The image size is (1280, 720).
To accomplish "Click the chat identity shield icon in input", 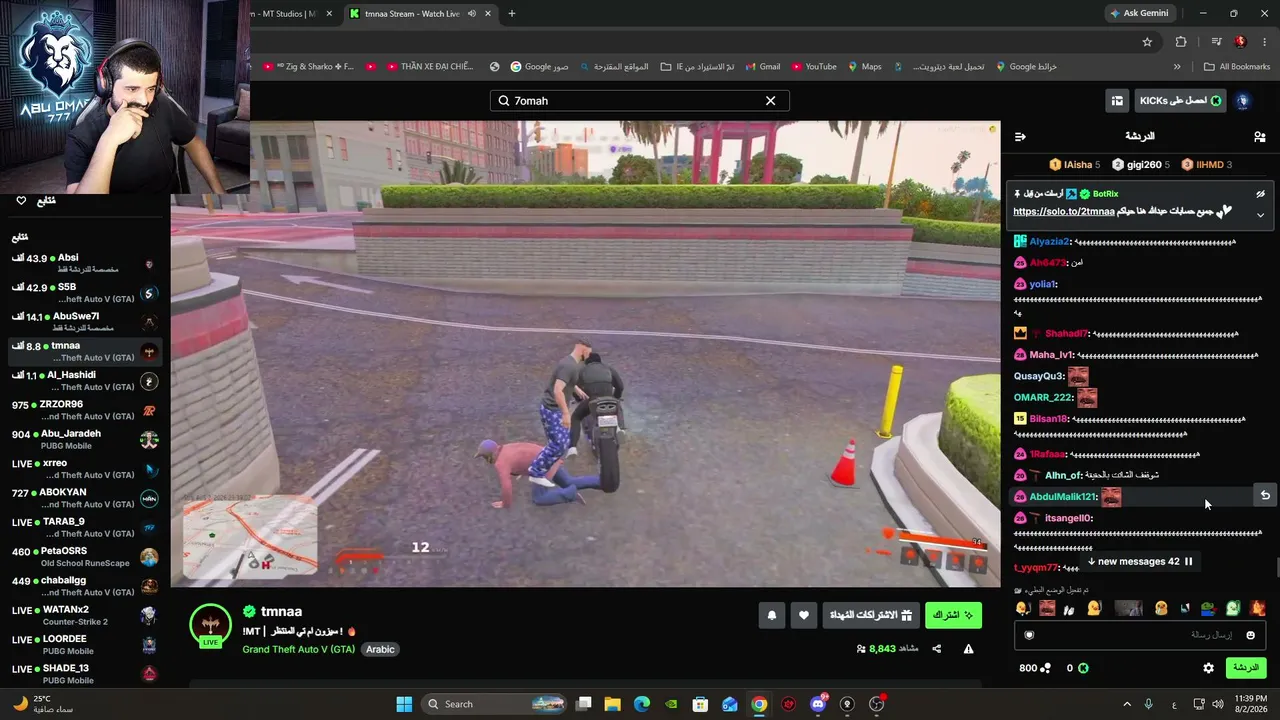I will 1029,635.
